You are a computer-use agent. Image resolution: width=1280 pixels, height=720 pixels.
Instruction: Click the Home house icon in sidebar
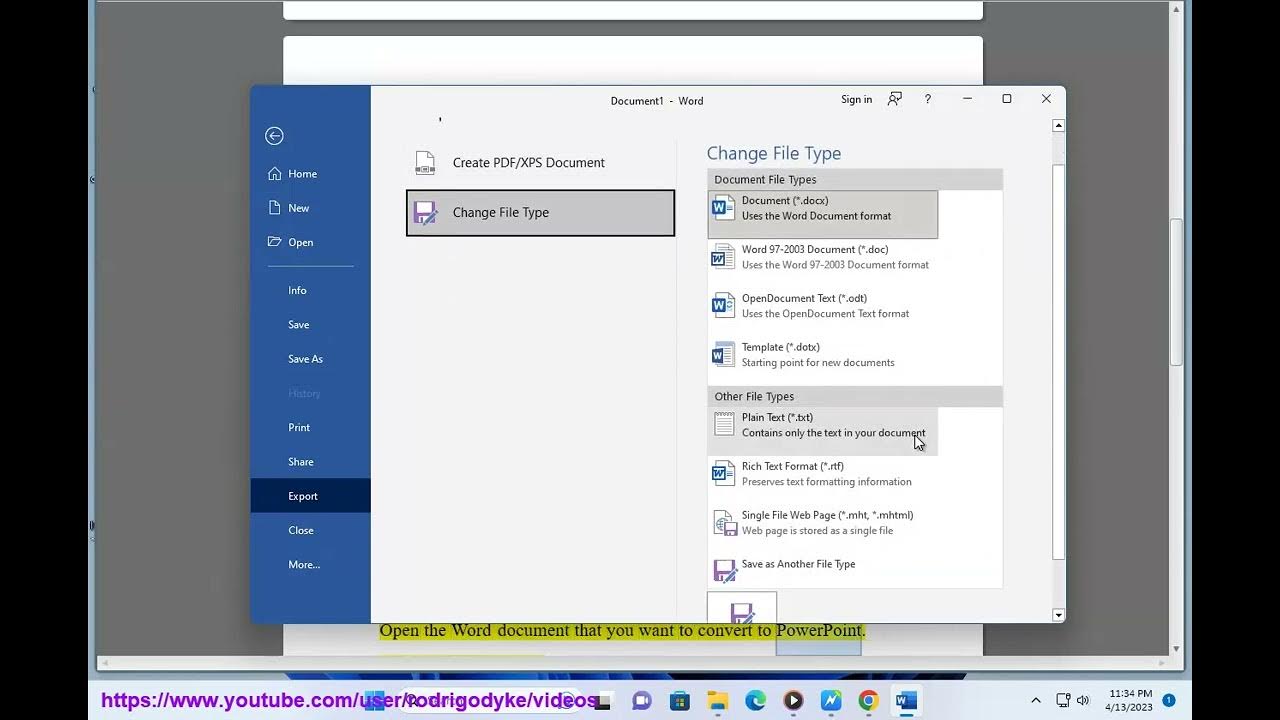point(275,174)
